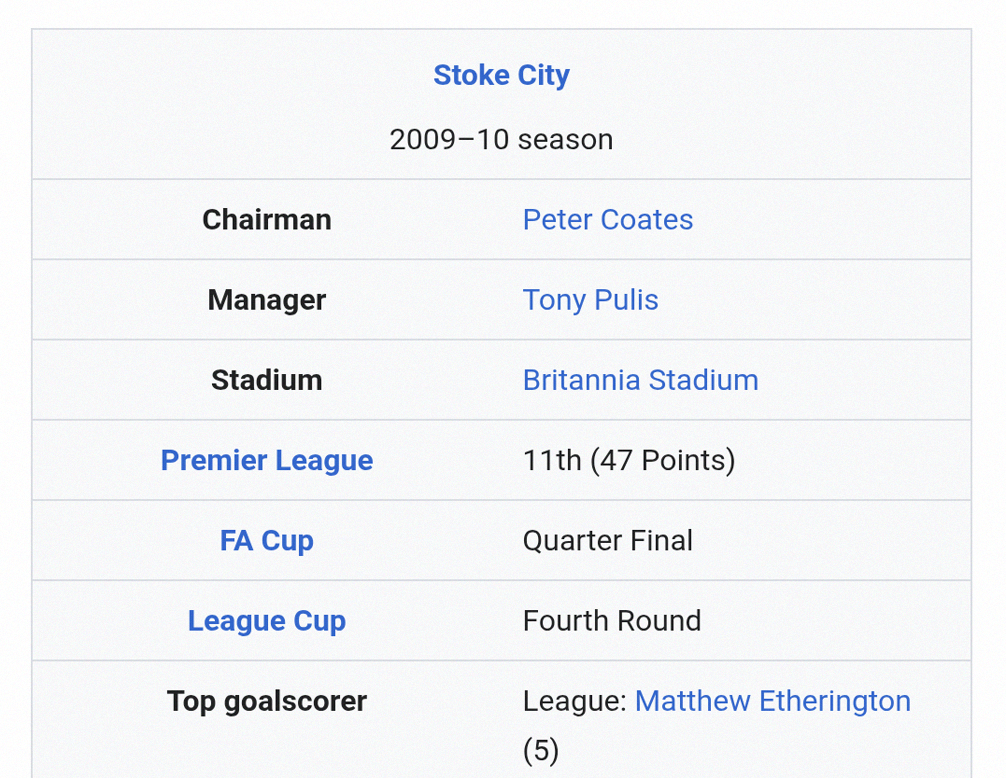Click the '(47 Points)' text
Screen dimensions: 1006x778
coord(662,460)
